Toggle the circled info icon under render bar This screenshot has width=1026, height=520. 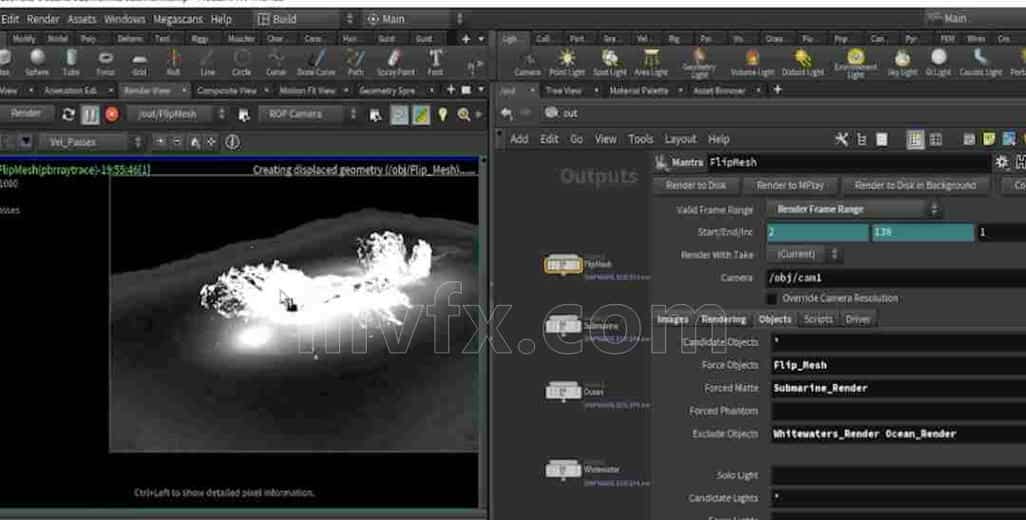click(x=232, y=142)
